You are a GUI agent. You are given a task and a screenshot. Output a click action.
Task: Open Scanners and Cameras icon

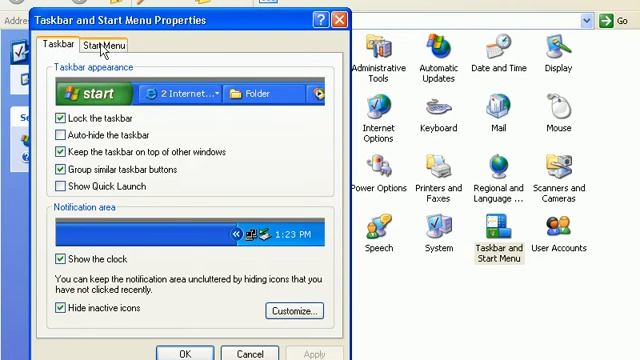click(x=558, y=167)
